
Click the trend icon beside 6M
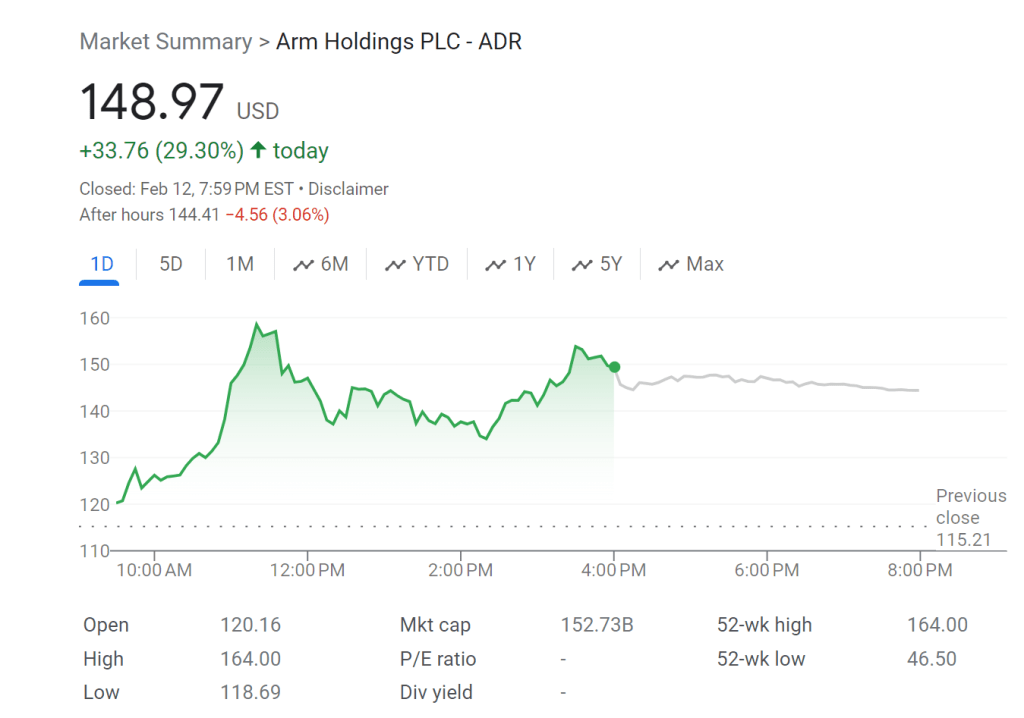303,265
